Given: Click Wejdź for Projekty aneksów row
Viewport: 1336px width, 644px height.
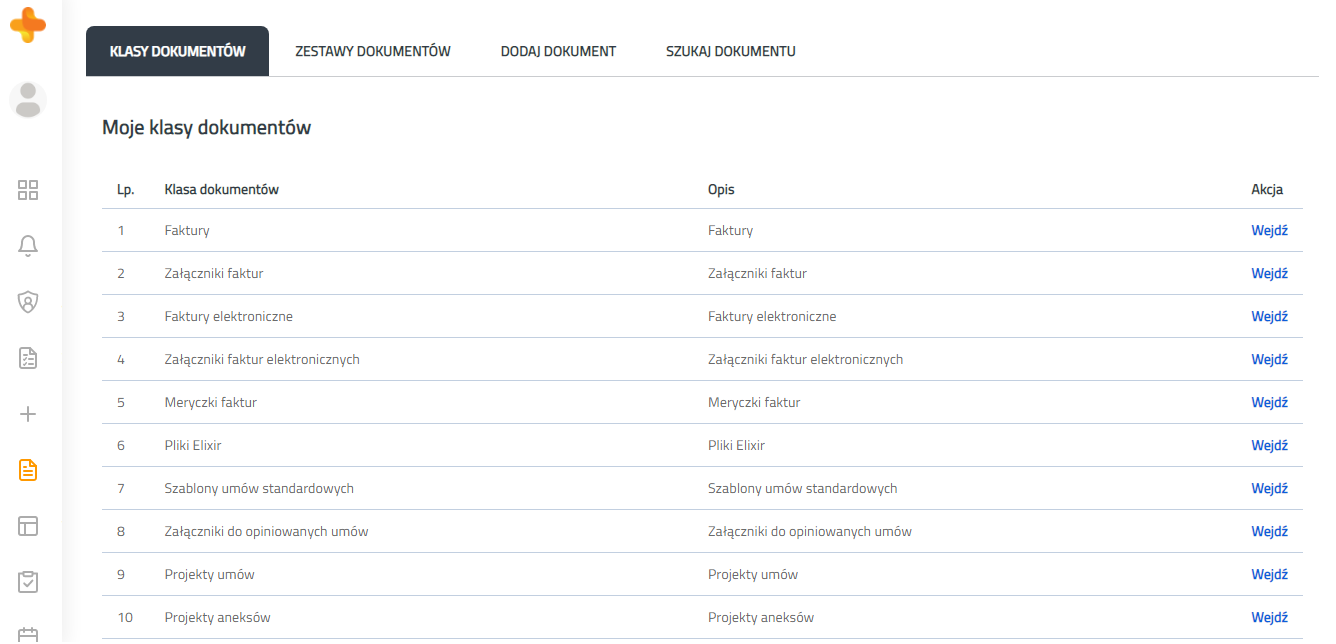Looking at the screenshot, I should 1269,618.
